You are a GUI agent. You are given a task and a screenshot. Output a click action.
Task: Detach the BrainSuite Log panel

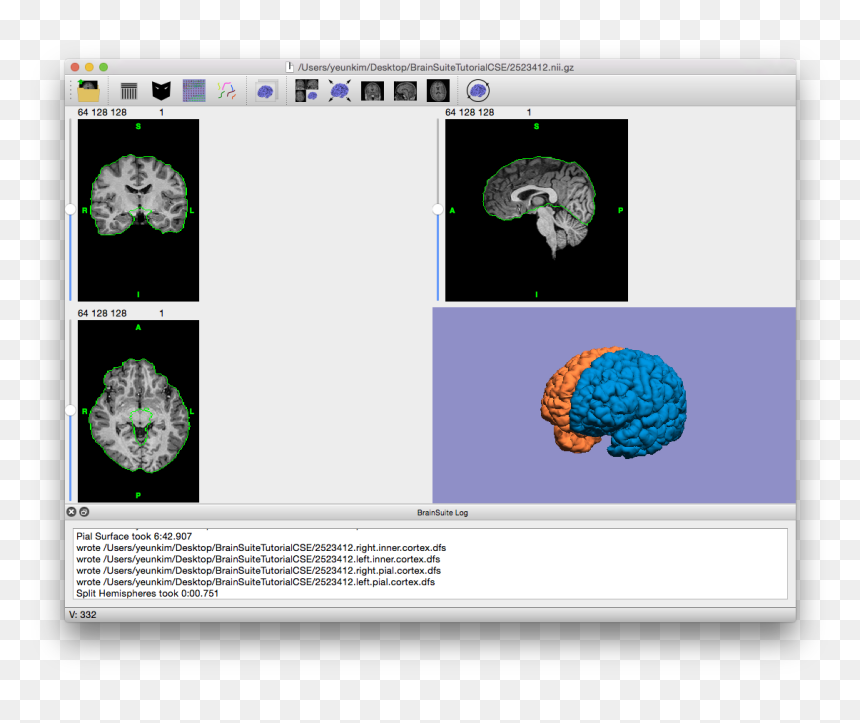84,512
